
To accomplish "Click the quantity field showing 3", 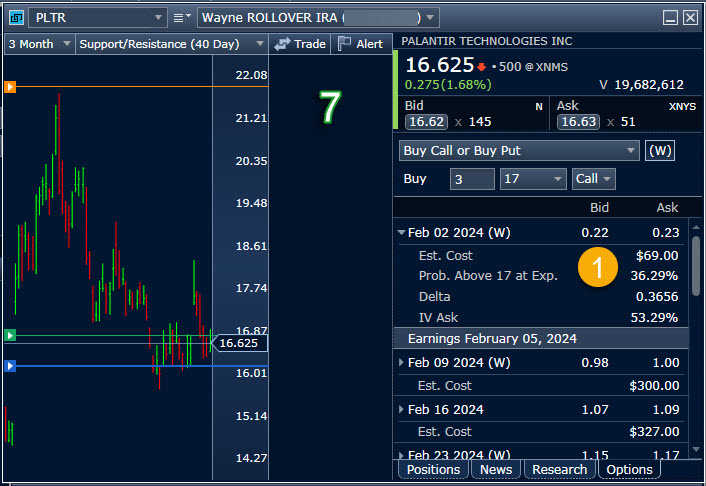I will (x=471, y=179).
